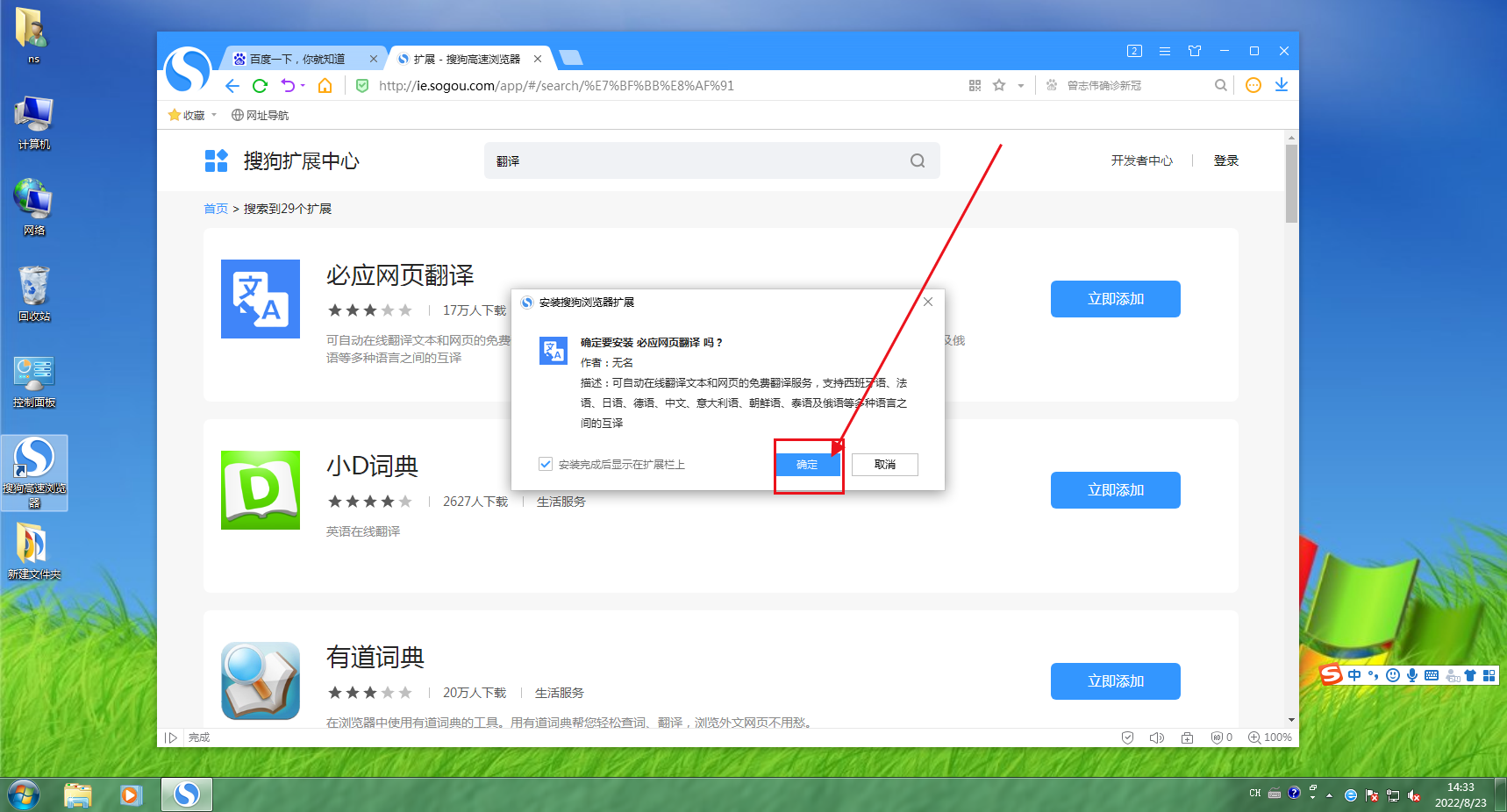Click the 有道词典 extension icon
The width and height of the screenshot is (1507, 812).
261,681
